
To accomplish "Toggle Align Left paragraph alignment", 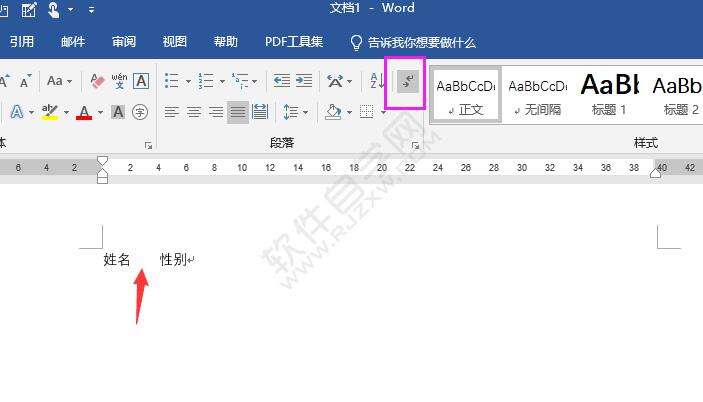I will [x=172, y=112].
